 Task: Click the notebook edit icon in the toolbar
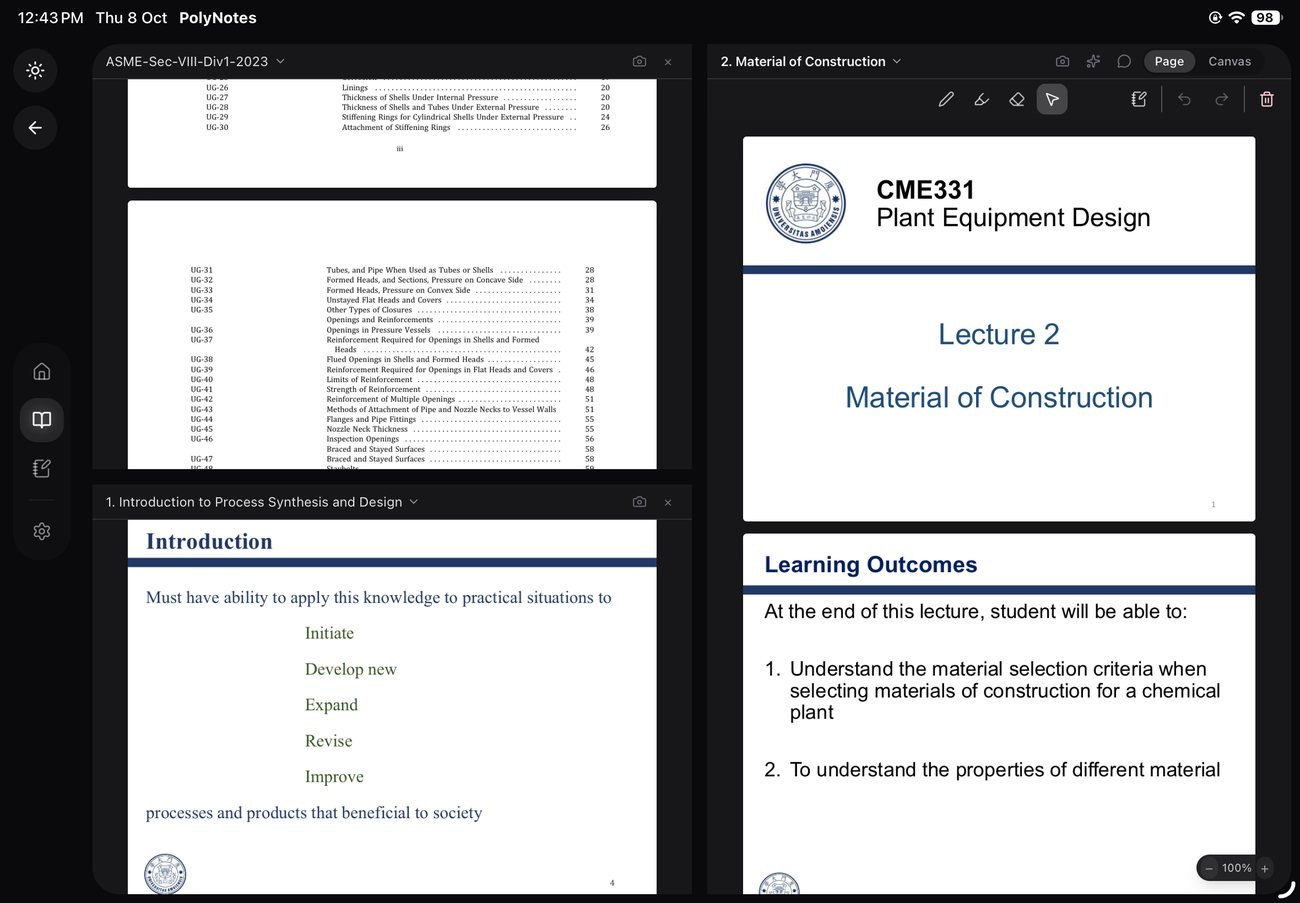coord(1139,99)
